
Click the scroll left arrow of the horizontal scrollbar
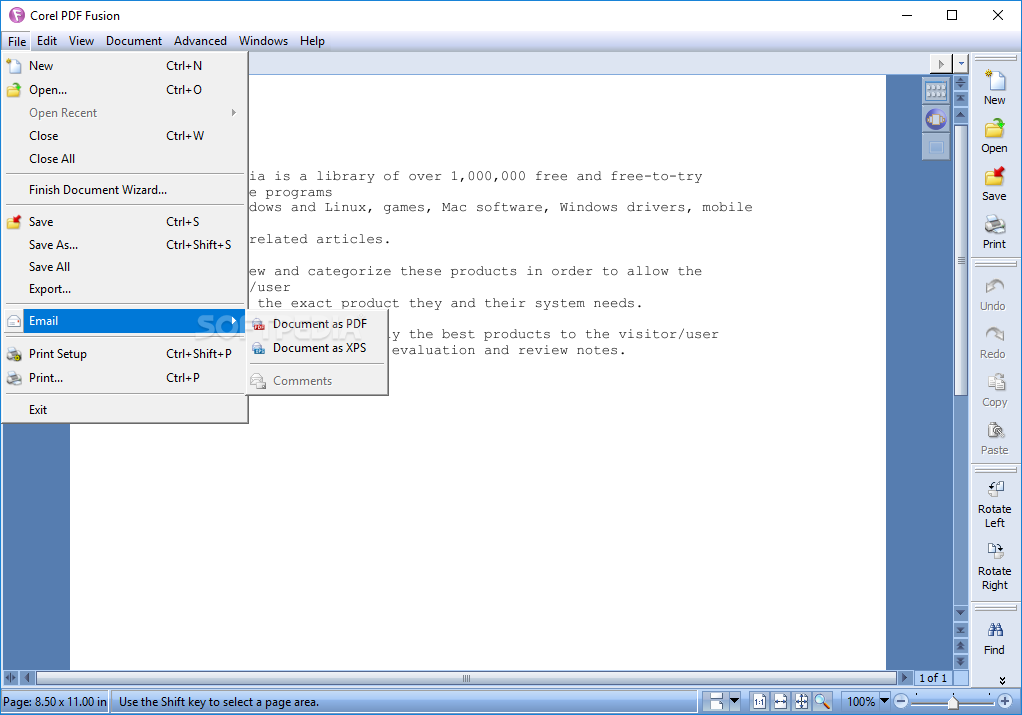[x=27, y=678]
